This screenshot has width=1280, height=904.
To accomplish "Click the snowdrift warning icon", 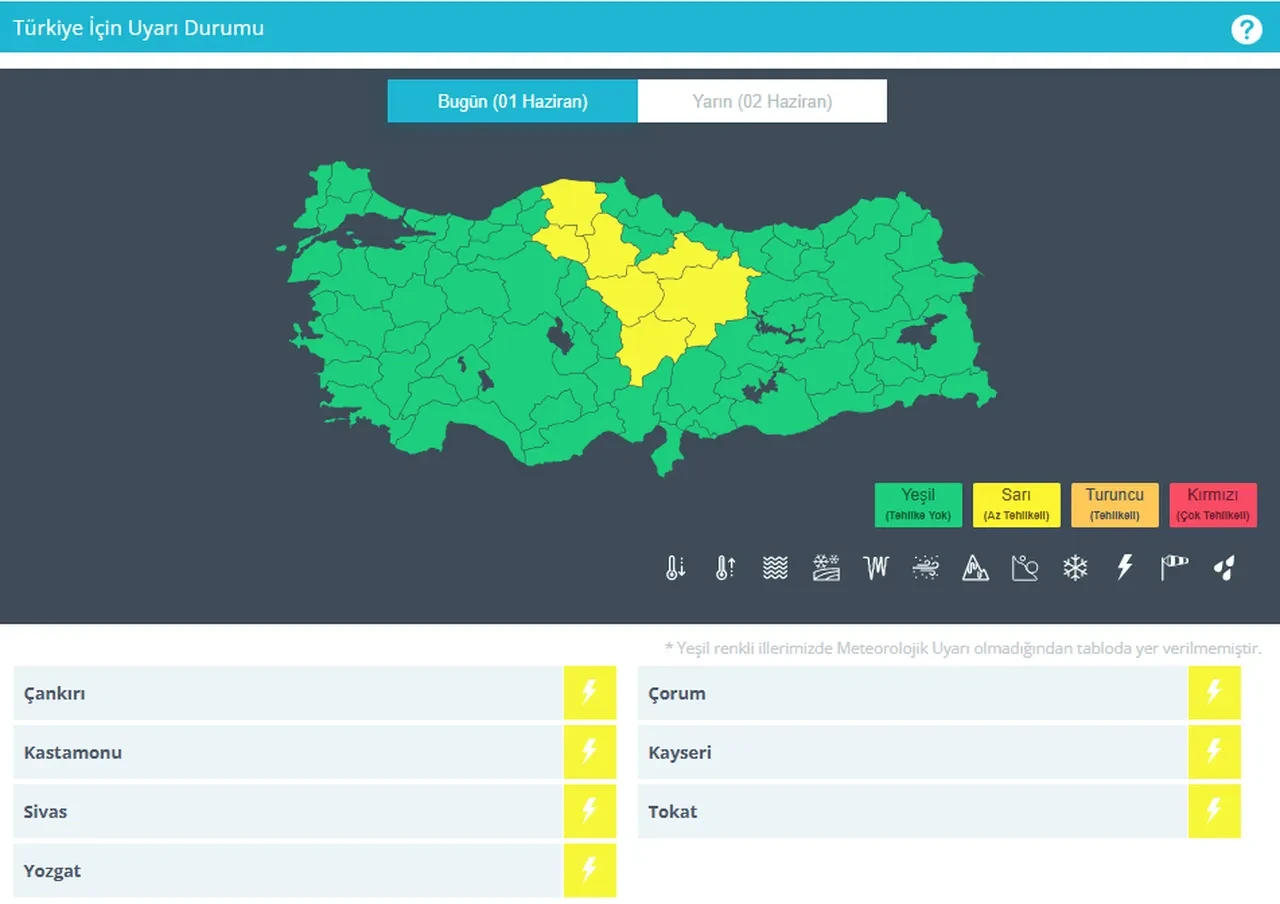I will (x=925, y=567).
